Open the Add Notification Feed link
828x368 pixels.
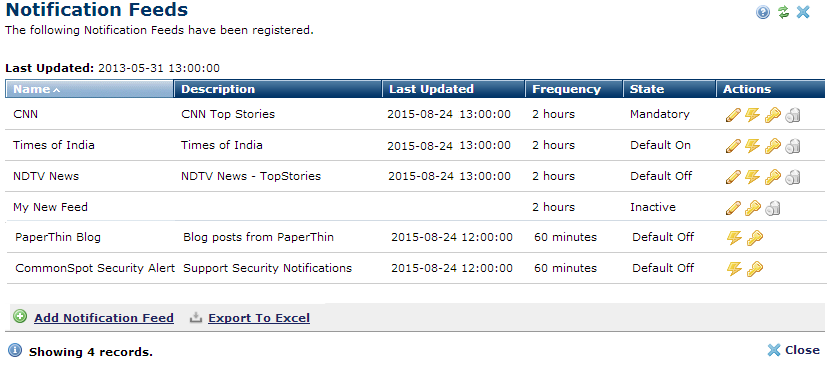[104, 318]
